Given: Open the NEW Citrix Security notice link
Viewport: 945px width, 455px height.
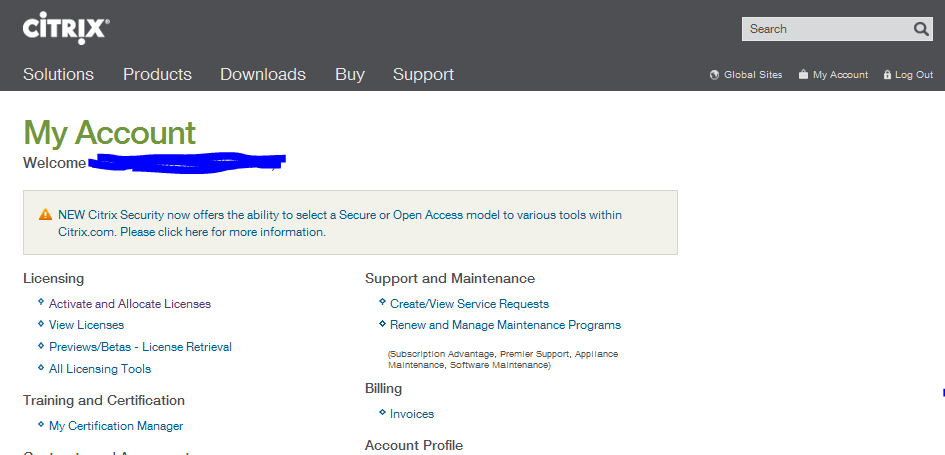Looking at the screenshot, I should tap(340, 223).
